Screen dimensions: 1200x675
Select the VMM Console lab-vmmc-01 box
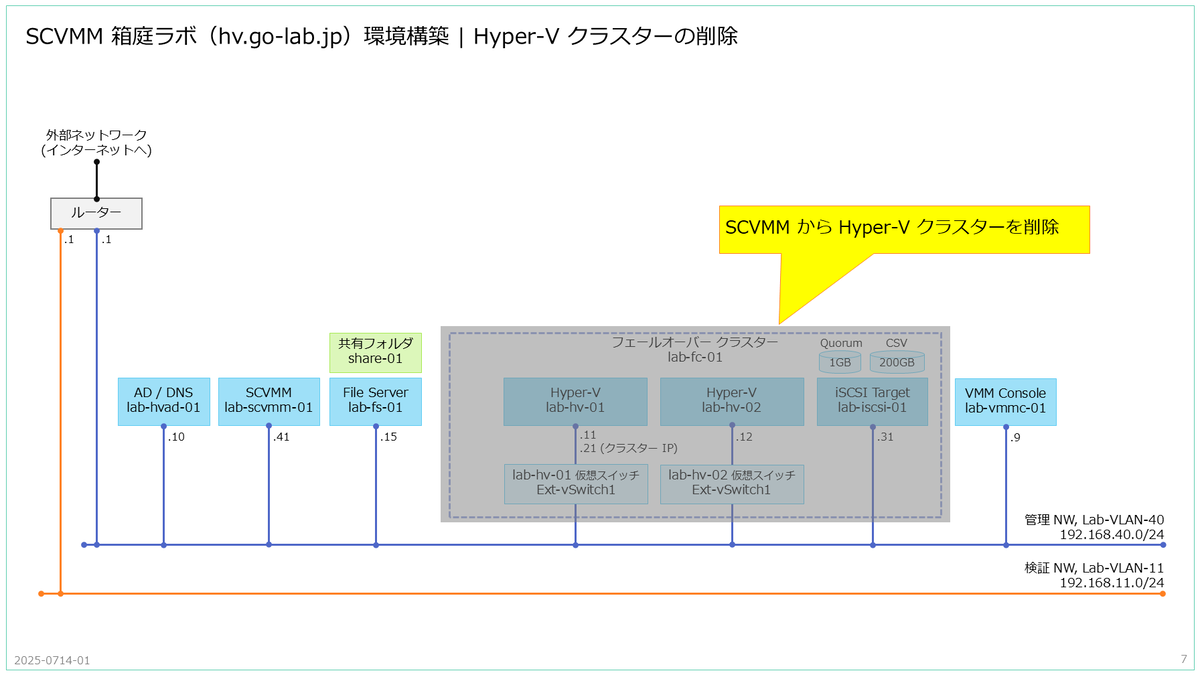(x=1006, y=401)
